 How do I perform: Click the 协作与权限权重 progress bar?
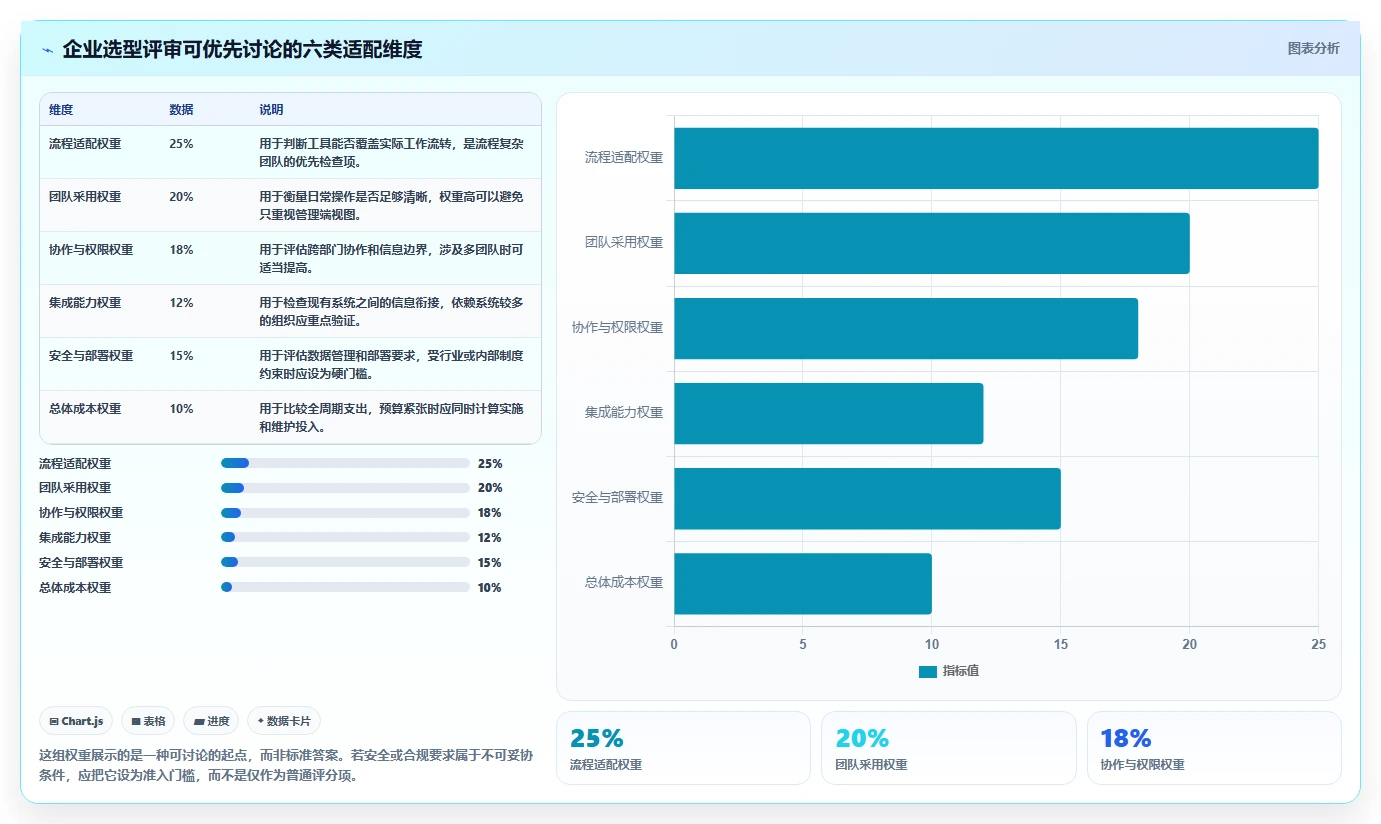pyautogui.click(x=345, y=513)
